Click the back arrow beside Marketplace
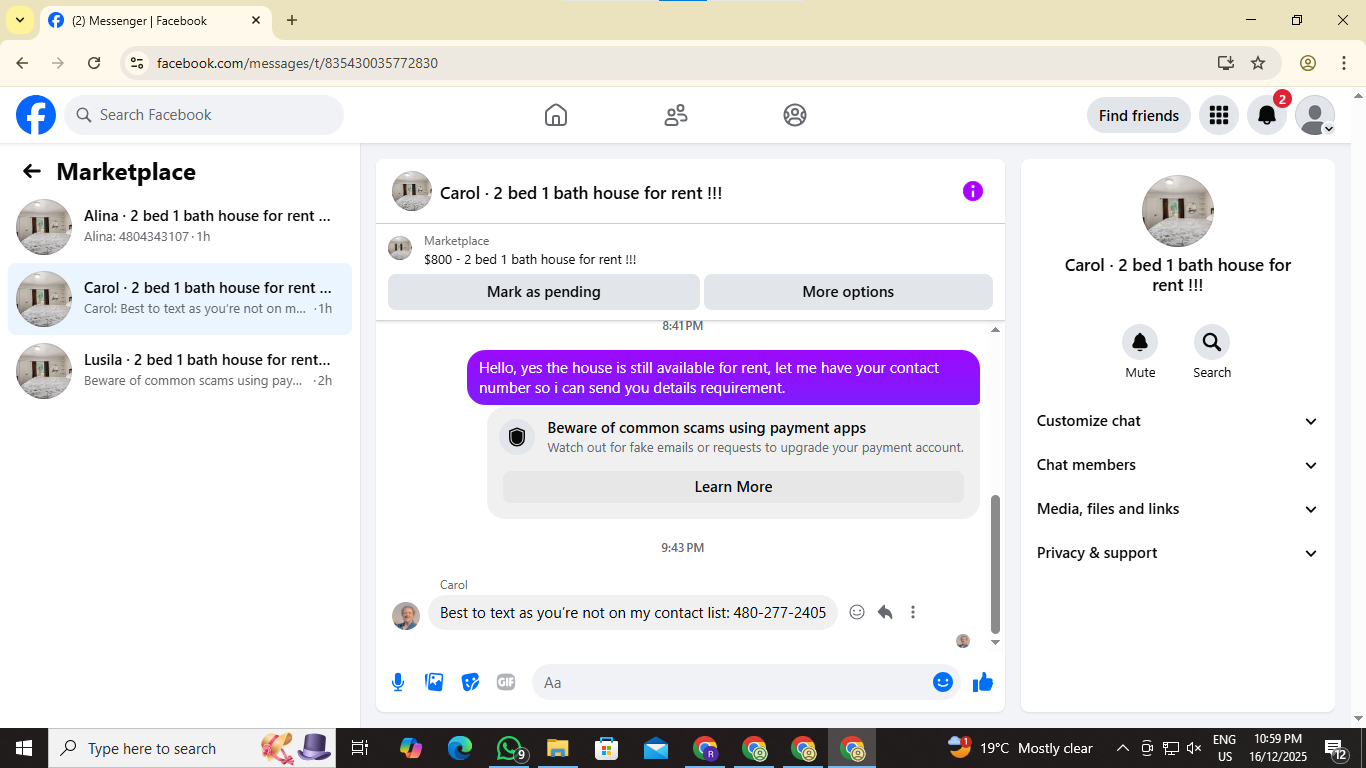The height and width of the screenshot is (768, 1366). (x=32, y=171)
